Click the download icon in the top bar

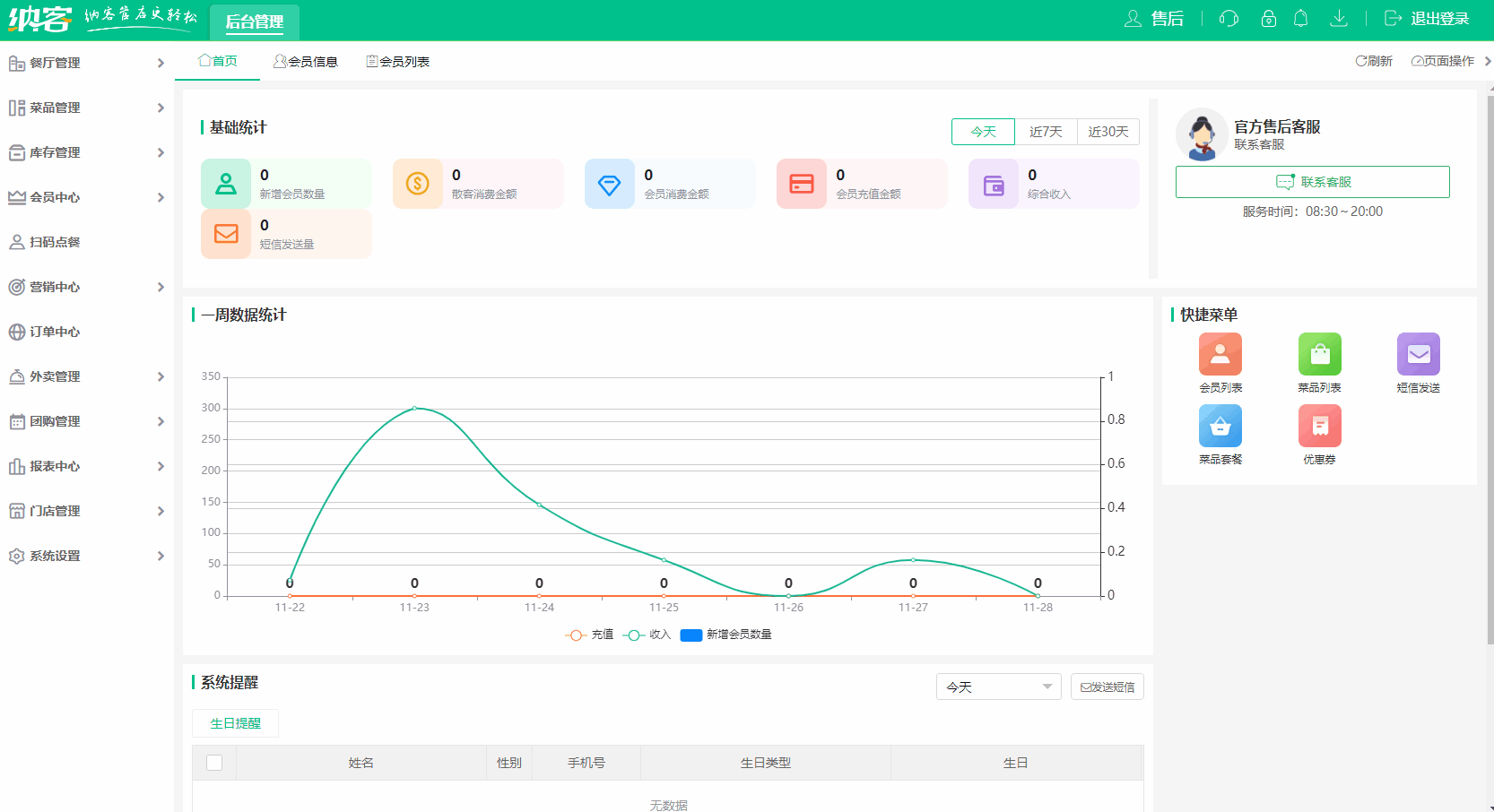1339,18
